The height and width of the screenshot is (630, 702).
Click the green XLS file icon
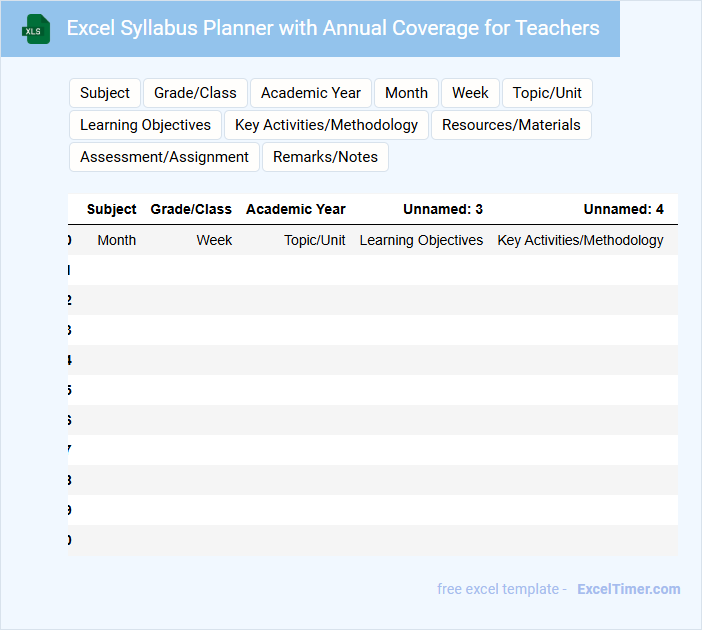tap(36, 29)
